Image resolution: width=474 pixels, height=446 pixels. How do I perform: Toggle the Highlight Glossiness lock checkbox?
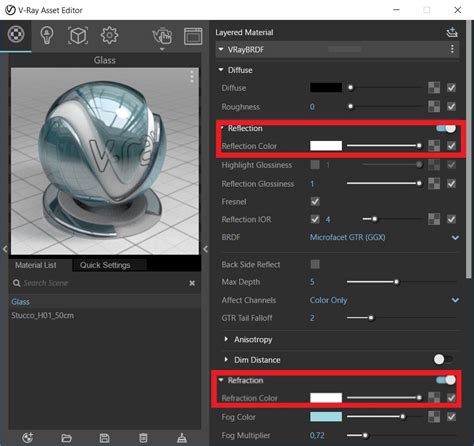click(315, 165)
